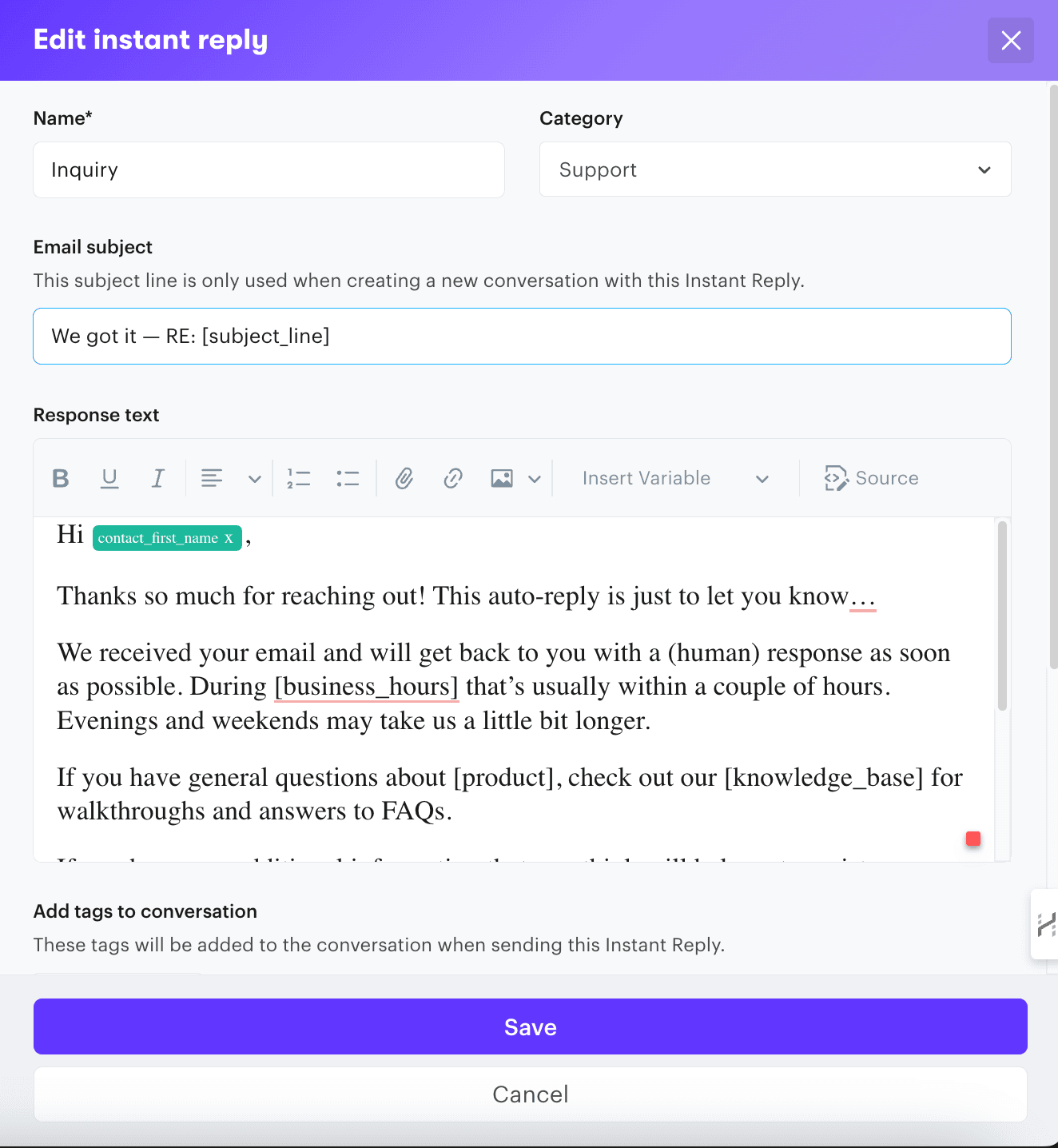Insert a hyperlink into the response
Viewport: 1058px width, 1148px height.
click(x=452, y=477)
